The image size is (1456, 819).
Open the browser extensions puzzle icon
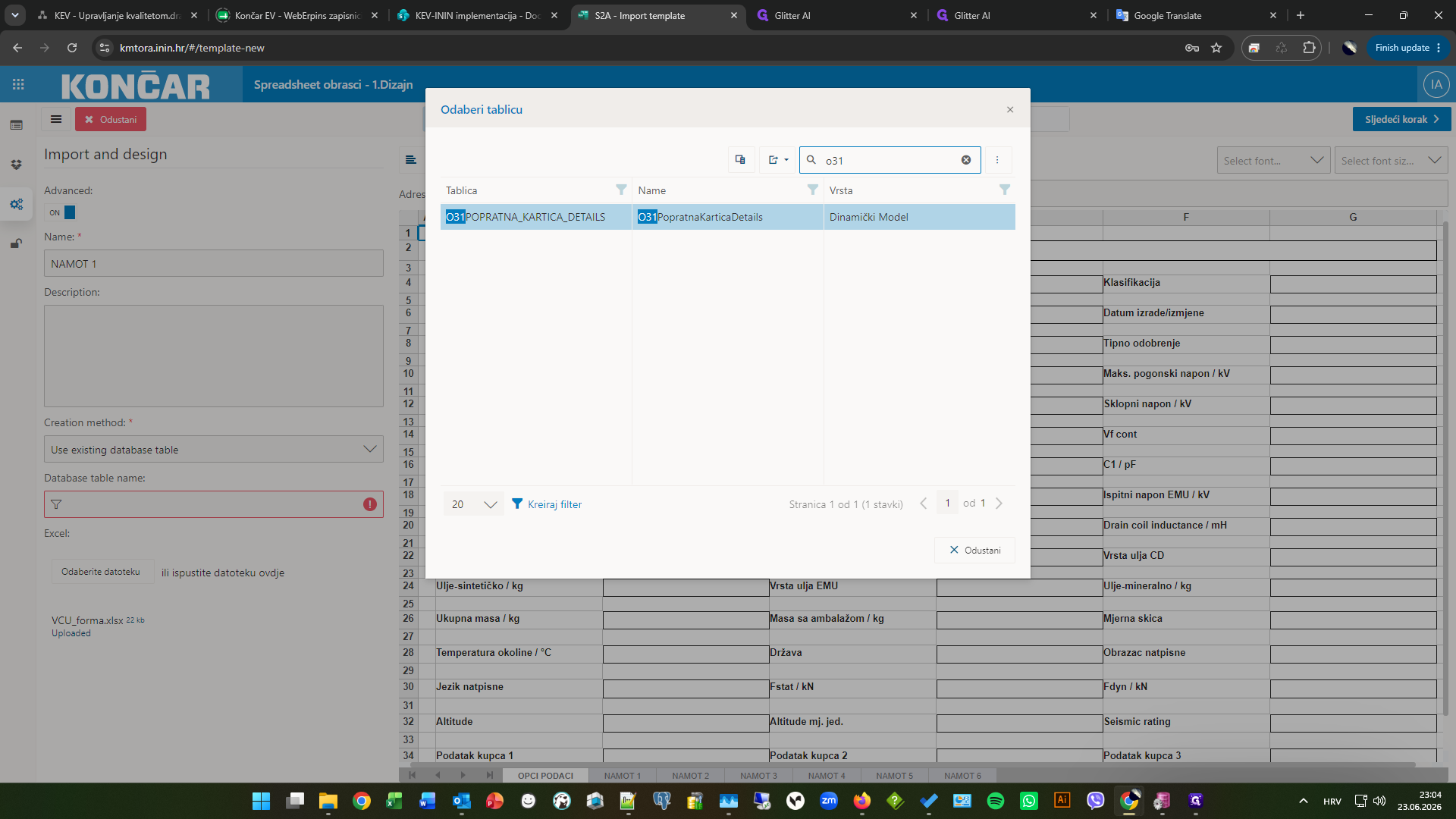1309,48
